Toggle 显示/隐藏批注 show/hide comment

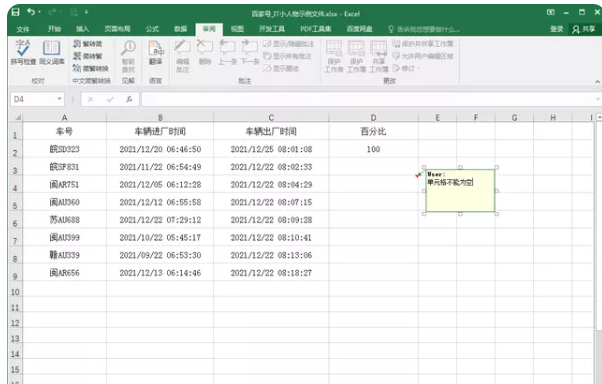pyautogui.click(x=288, y=44)
